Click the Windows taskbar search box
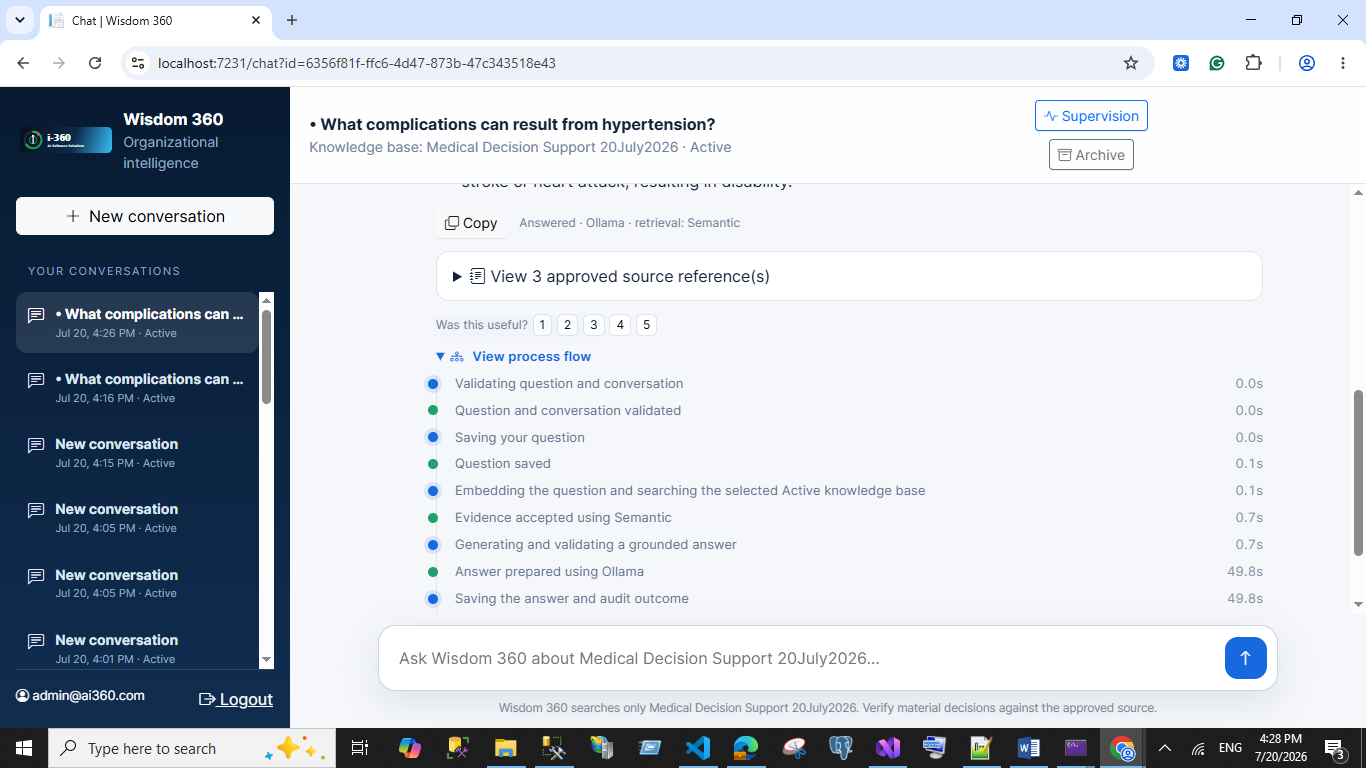Screen dimensions: 1366x768 click(x=192, y=748)
